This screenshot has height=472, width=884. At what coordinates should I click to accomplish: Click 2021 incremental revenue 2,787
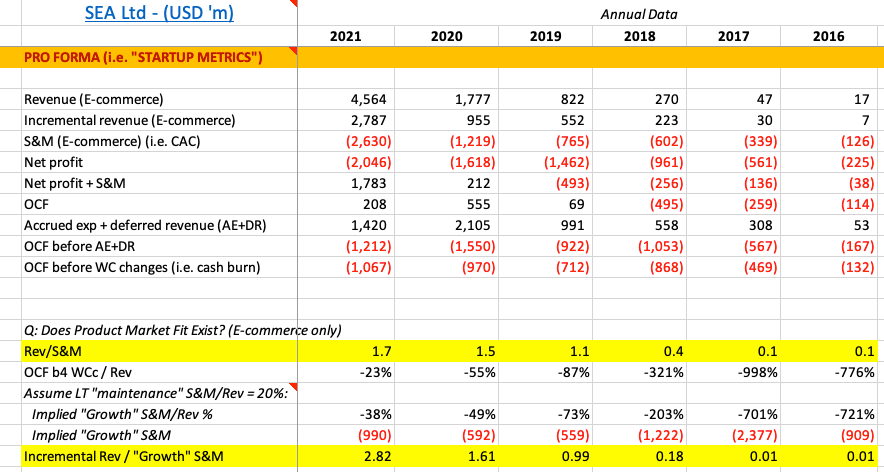[x=368, y=121]
